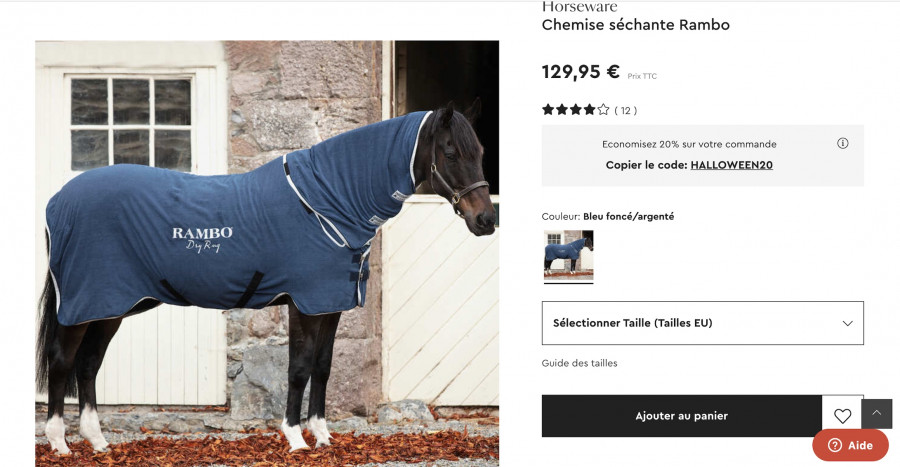Screen dimensions: 900x467
Task: Click the Chemise séchante Rambo product title
Action: (x=635, y=25)
